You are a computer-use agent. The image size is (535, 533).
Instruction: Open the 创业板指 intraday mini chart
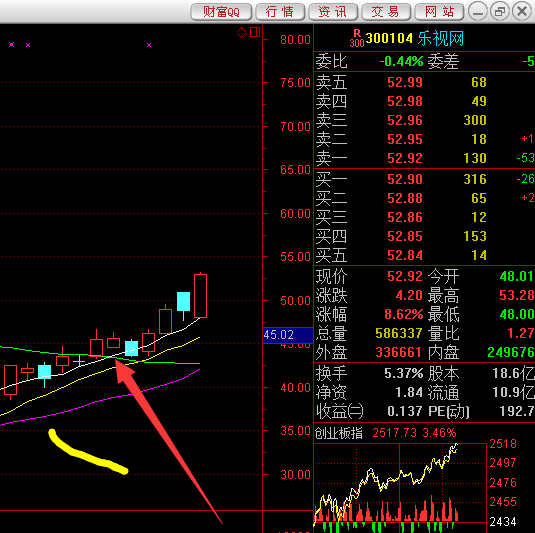tap(400, 488)
